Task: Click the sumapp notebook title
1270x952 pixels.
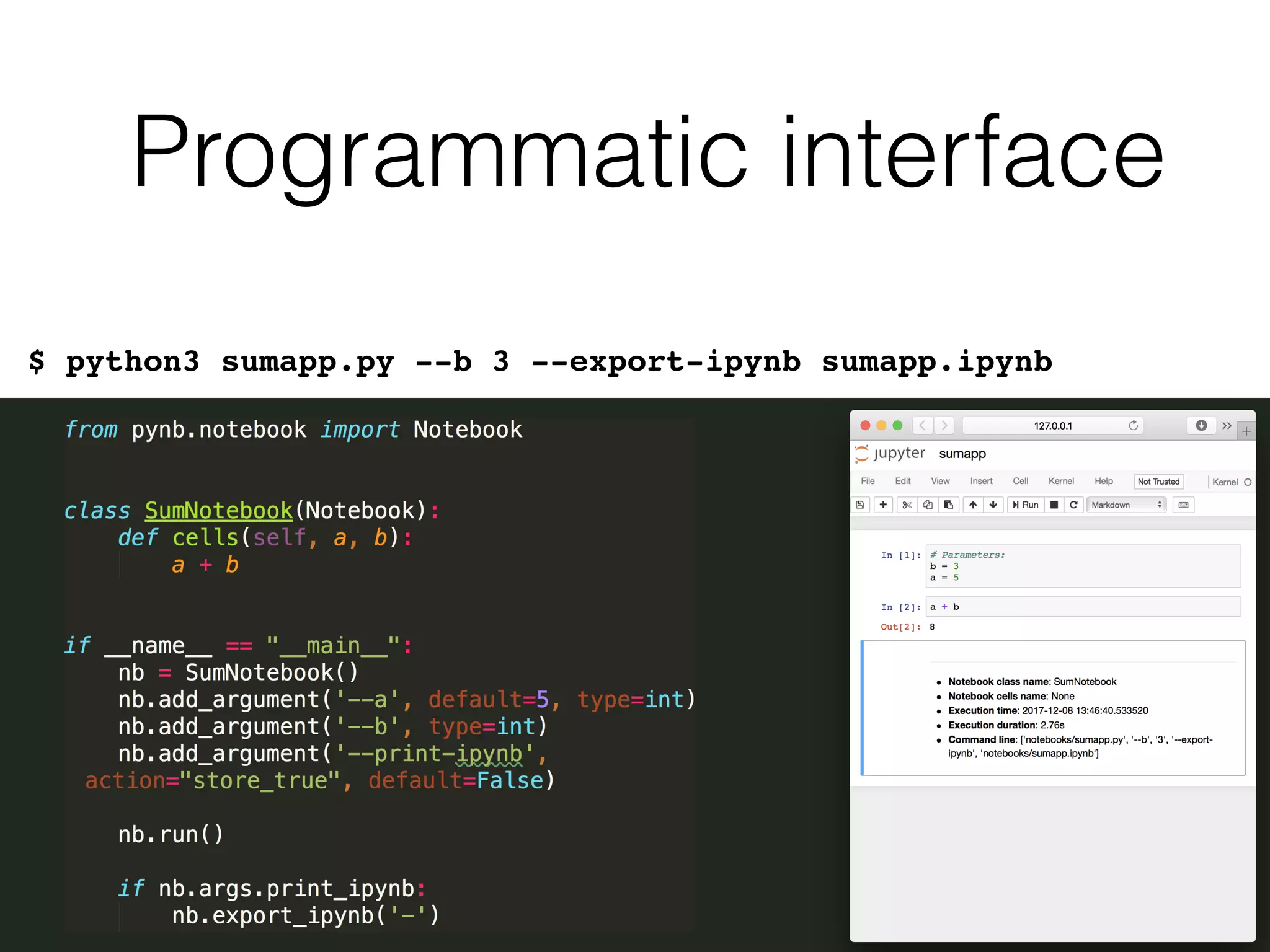Action: coord(962,454)
